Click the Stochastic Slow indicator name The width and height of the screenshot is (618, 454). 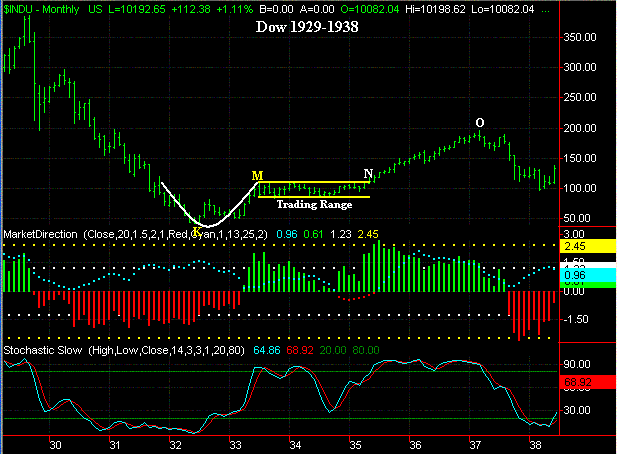(x=43, y=350)
